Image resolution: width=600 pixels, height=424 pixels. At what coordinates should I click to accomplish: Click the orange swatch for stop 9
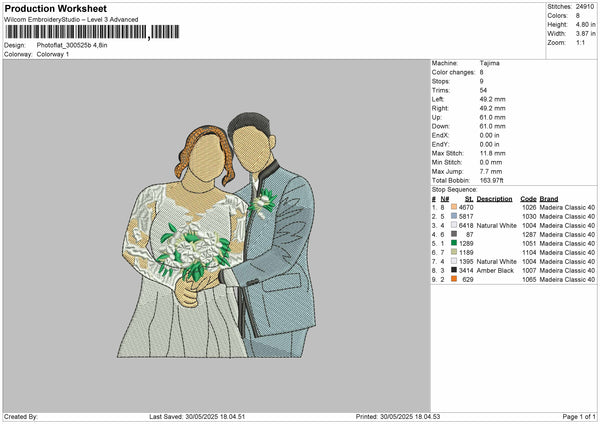click(454, 279)
